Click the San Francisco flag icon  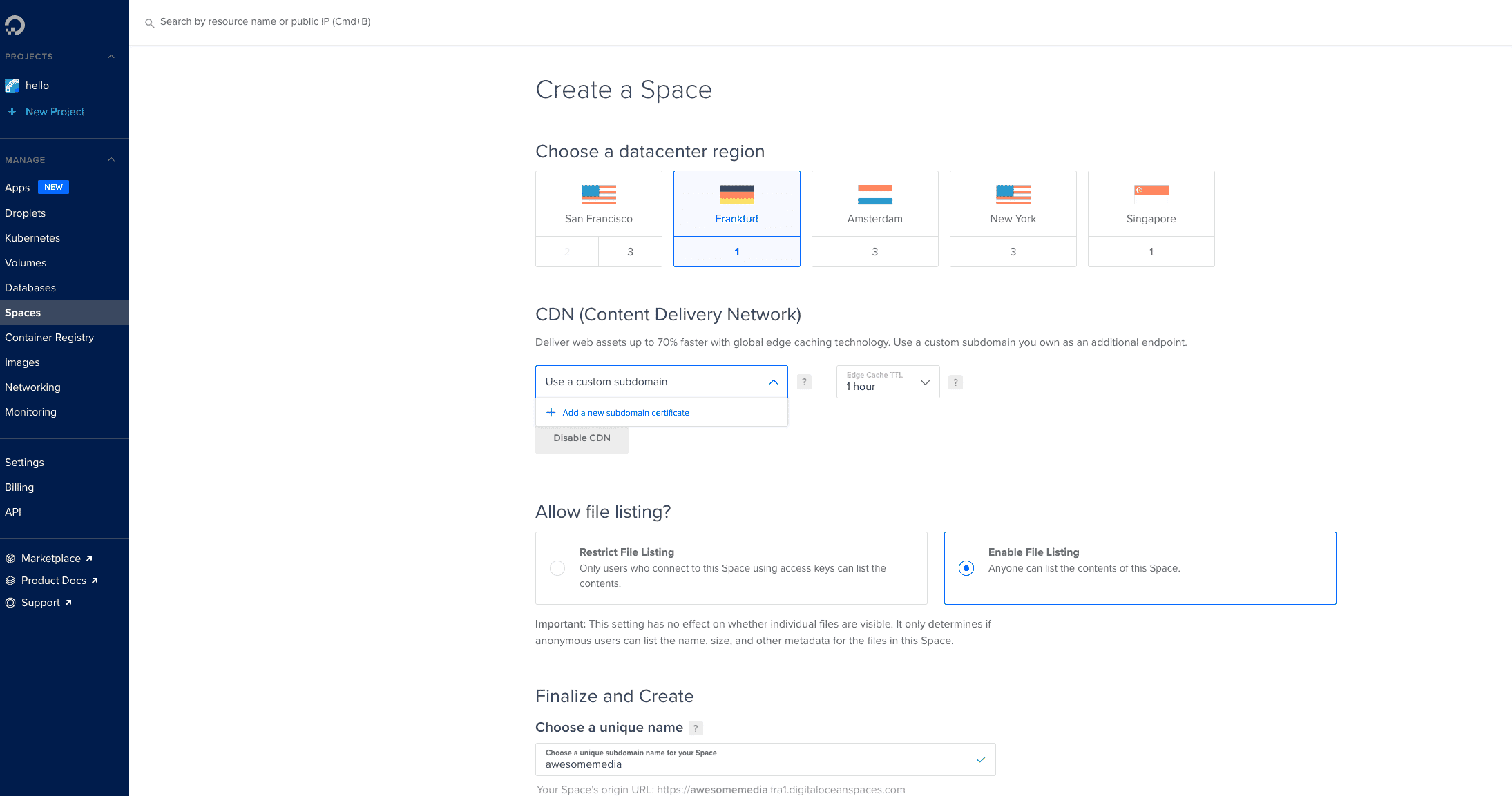coord(598,195)
